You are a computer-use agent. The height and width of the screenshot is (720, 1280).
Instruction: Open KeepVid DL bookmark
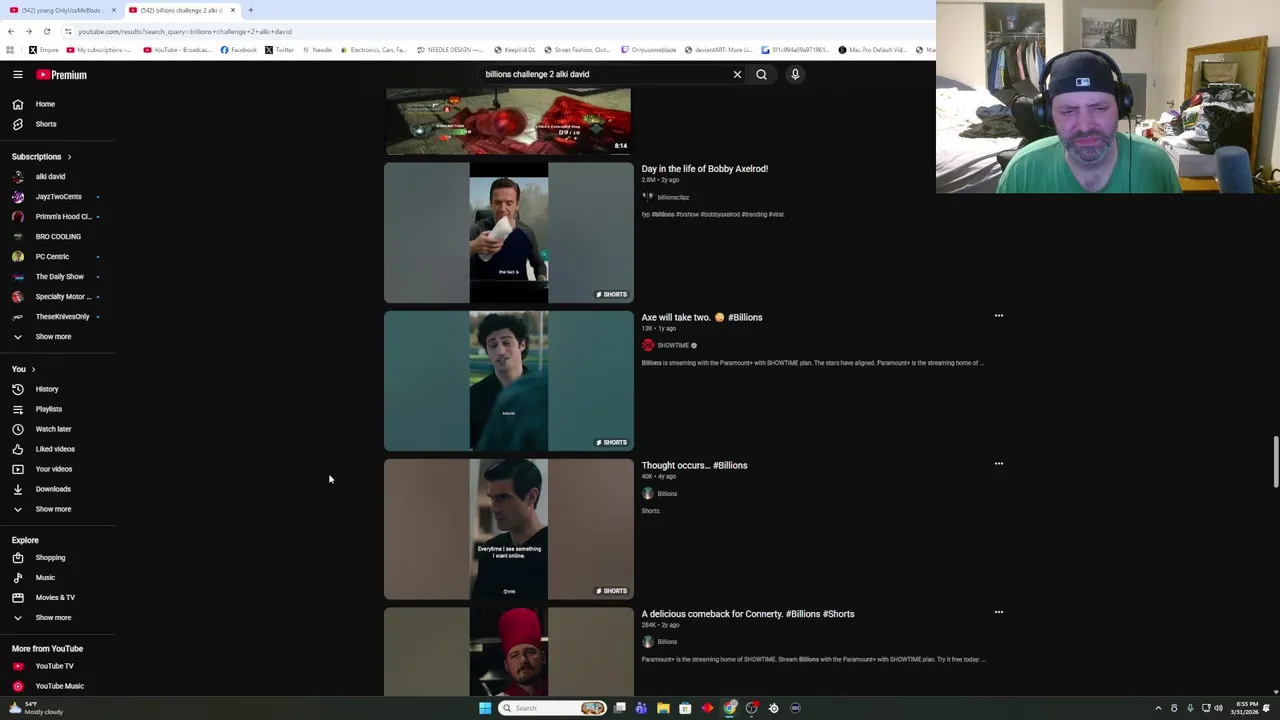[x=515, y=50]
